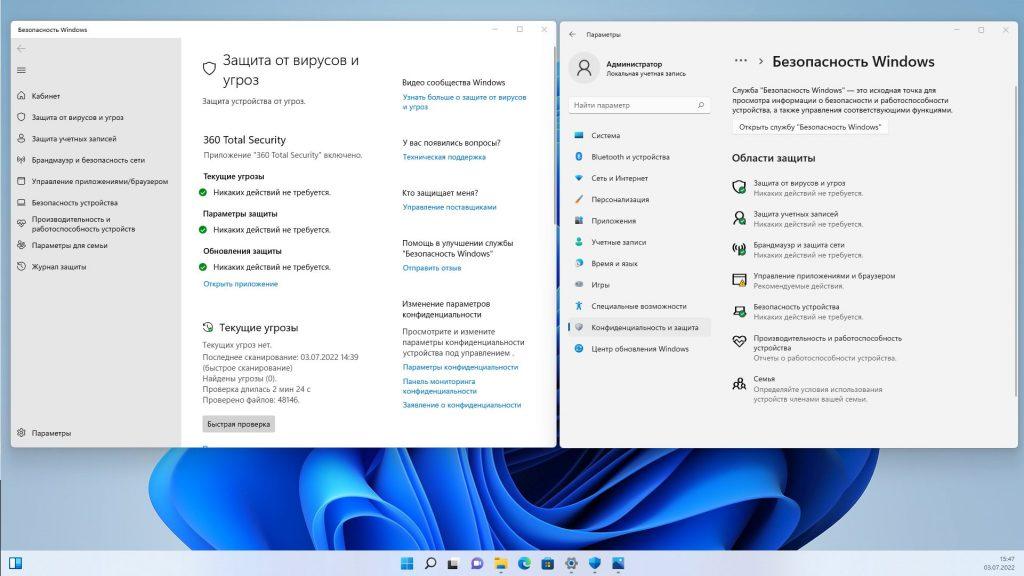Start Быстрая проверка scan
The image size is (1024, 576).
(x=238, y=424)
